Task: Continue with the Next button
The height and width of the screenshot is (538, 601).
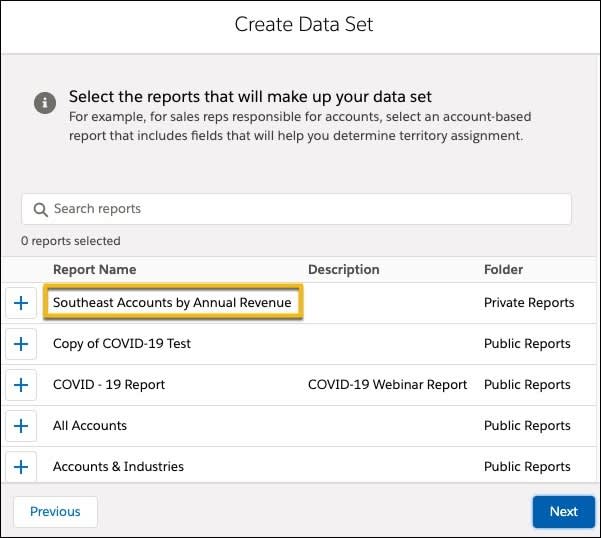Action: pyautogui.click(x=563, y=512)
